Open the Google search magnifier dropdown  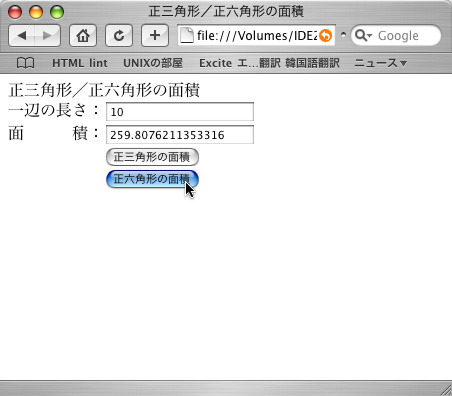coord(363,35)
